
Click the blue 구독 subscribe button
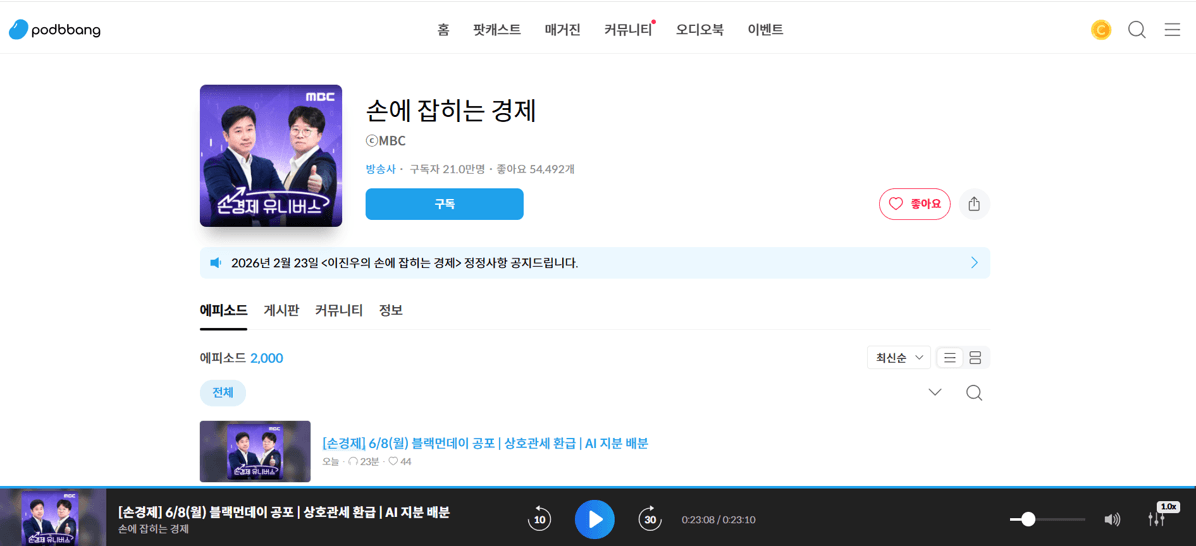pyautogui.click(x=445, y=204)
